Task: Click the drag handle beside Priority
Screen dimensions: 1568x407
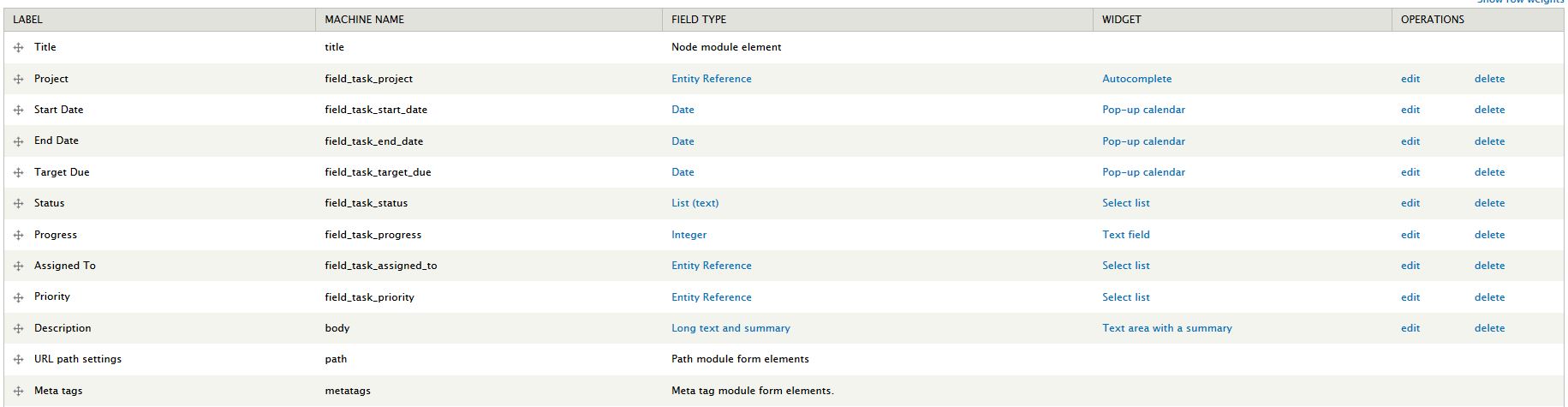Action: (19, 297)
